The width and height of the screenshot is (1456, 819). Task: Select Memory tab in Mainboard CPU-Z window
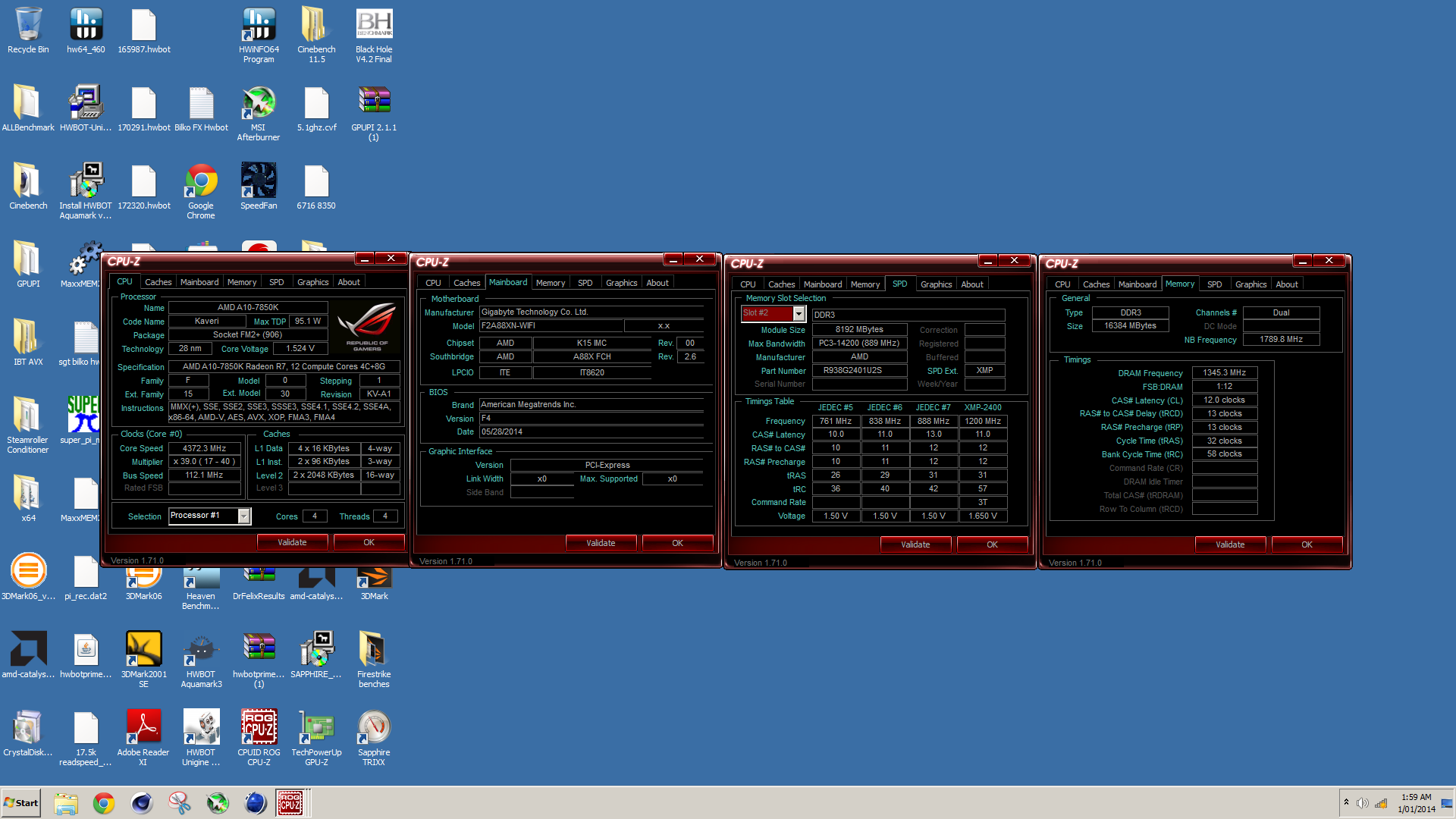[551, 283]
